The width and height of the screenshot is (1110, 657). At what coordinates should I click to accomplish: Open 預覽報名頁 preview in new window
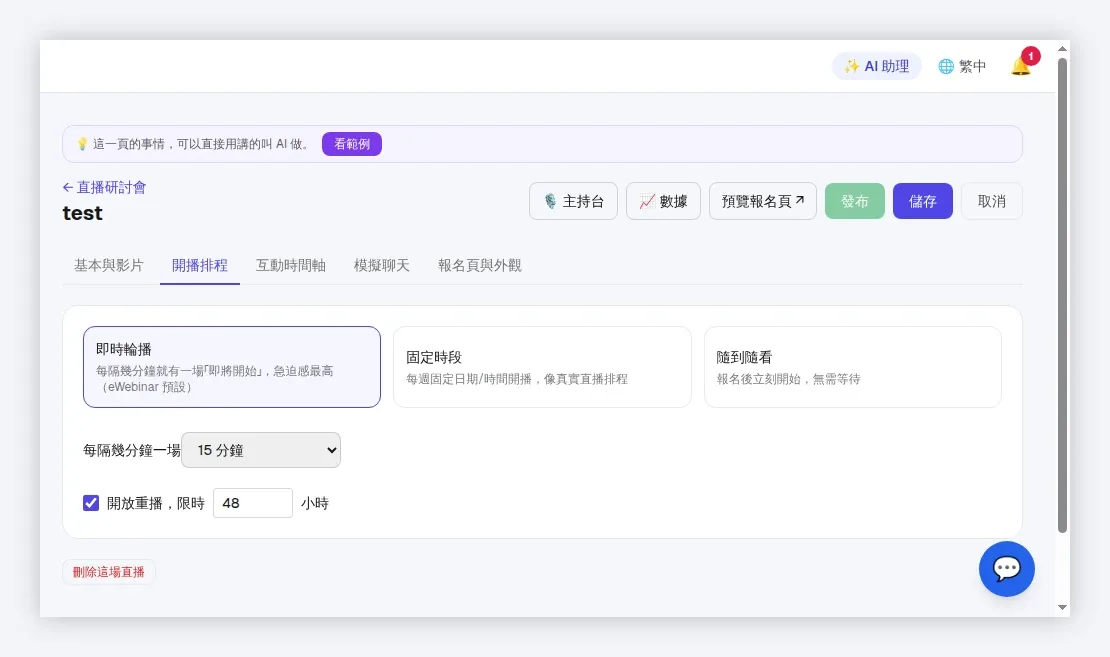pos(762,201)
